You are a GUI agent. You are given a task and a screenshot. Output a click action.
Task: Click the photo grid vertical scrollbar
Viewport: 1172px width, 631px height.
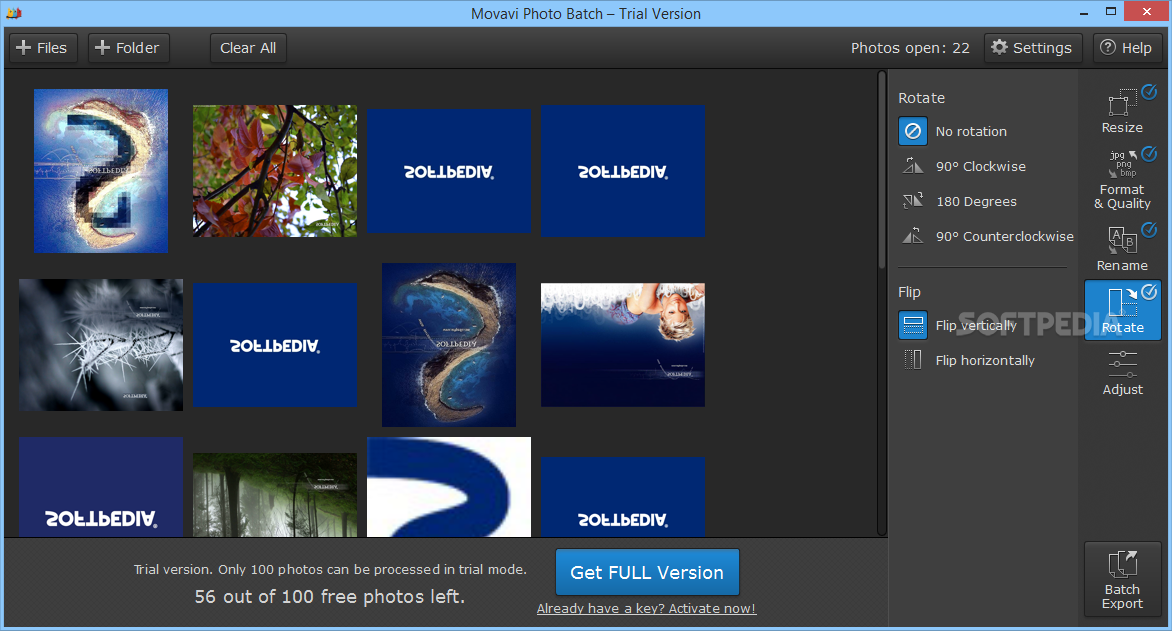point(882,170)
